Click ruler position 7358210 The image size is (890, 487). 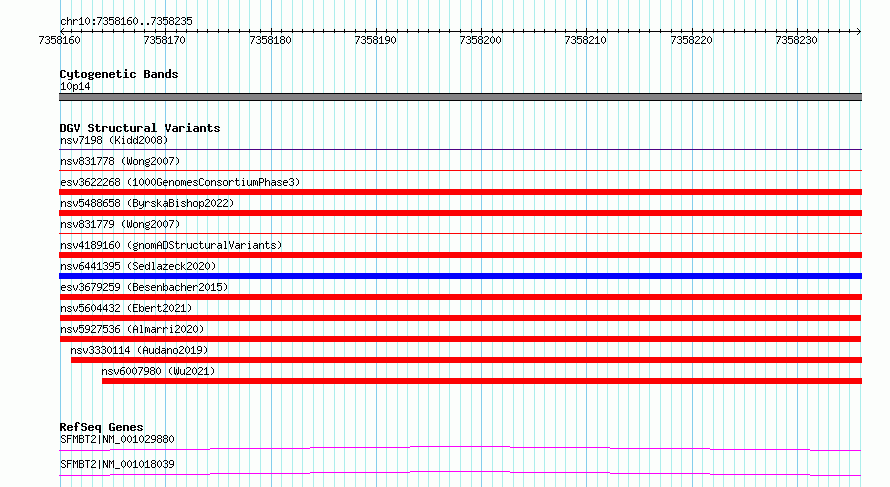586,40
